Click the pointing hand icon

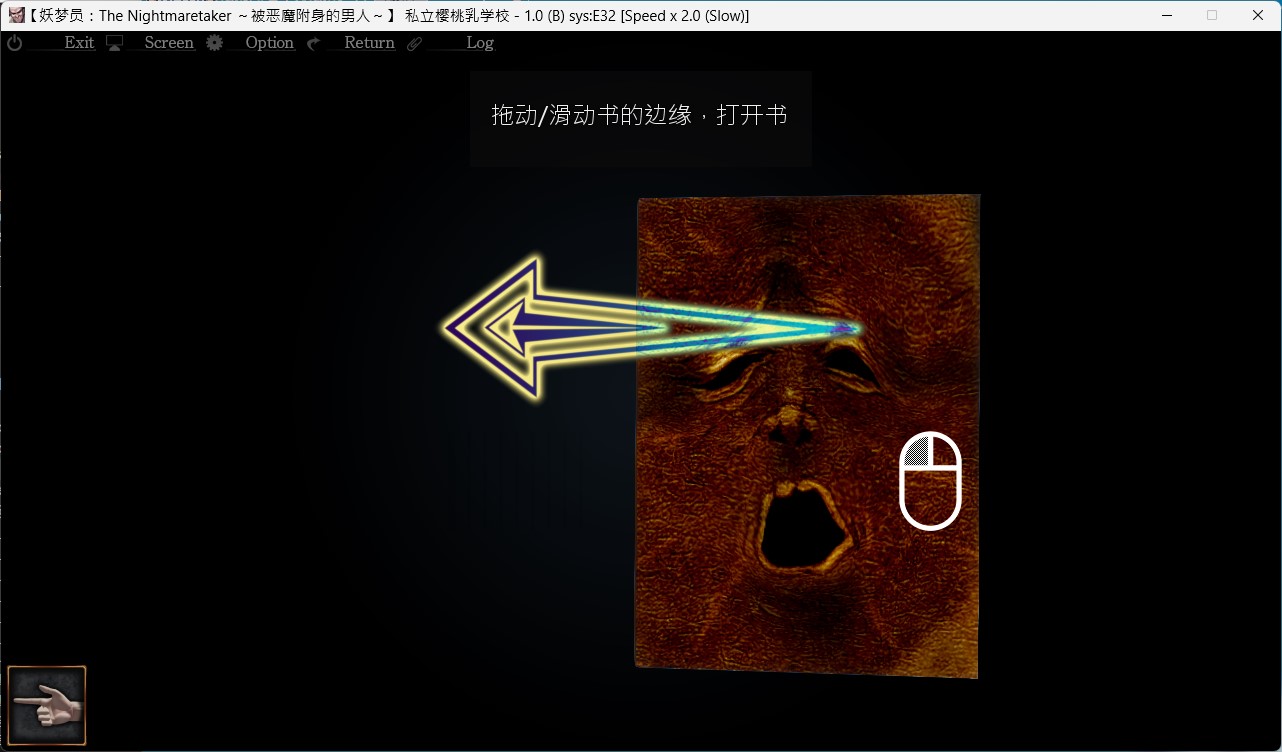pos(47,706)
